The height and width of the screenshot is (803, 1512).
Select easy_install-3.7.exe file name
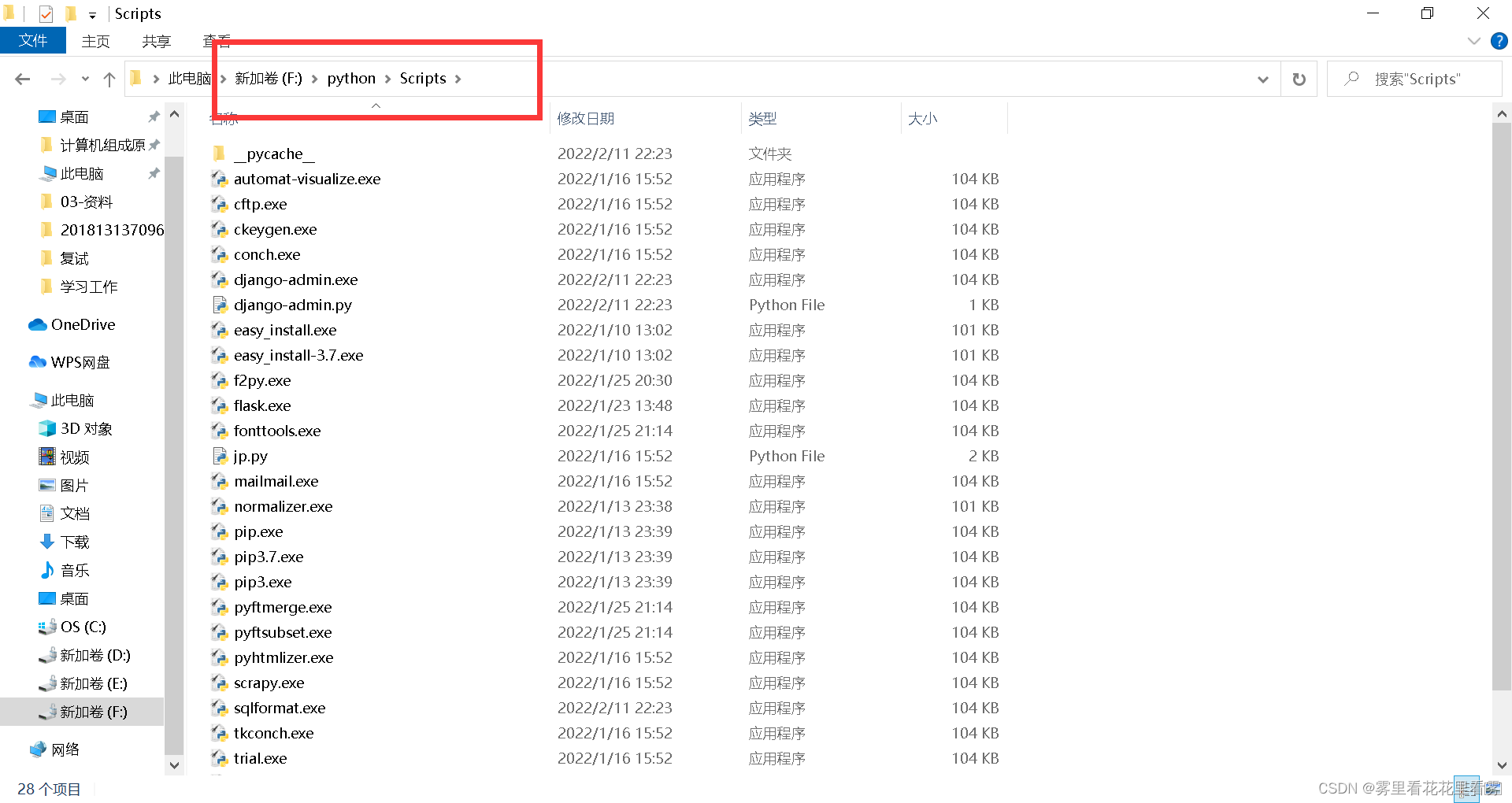(298, 355)
